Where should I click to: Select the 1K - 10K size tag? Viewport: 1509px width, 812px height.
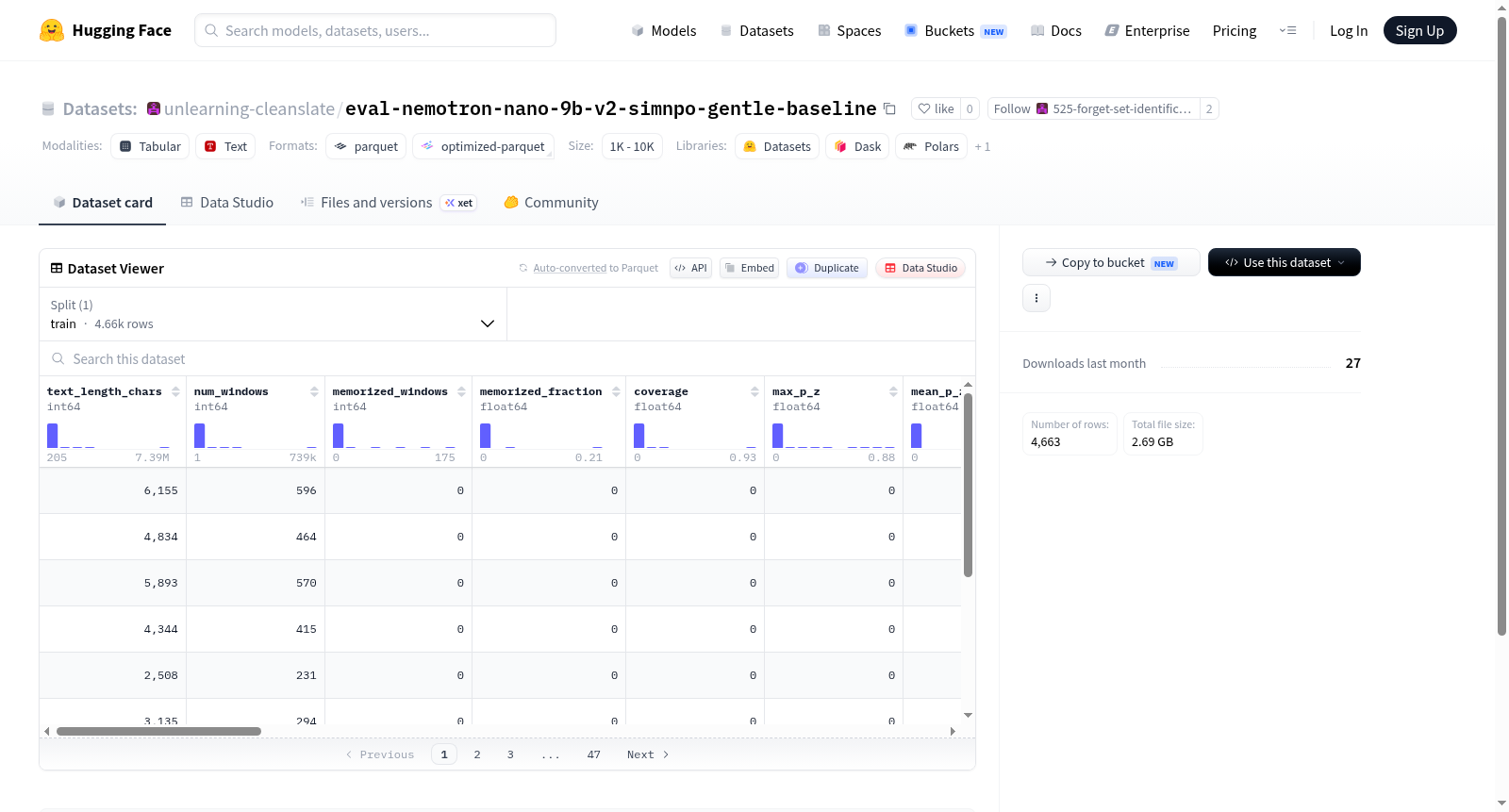(x=632, y=146)
